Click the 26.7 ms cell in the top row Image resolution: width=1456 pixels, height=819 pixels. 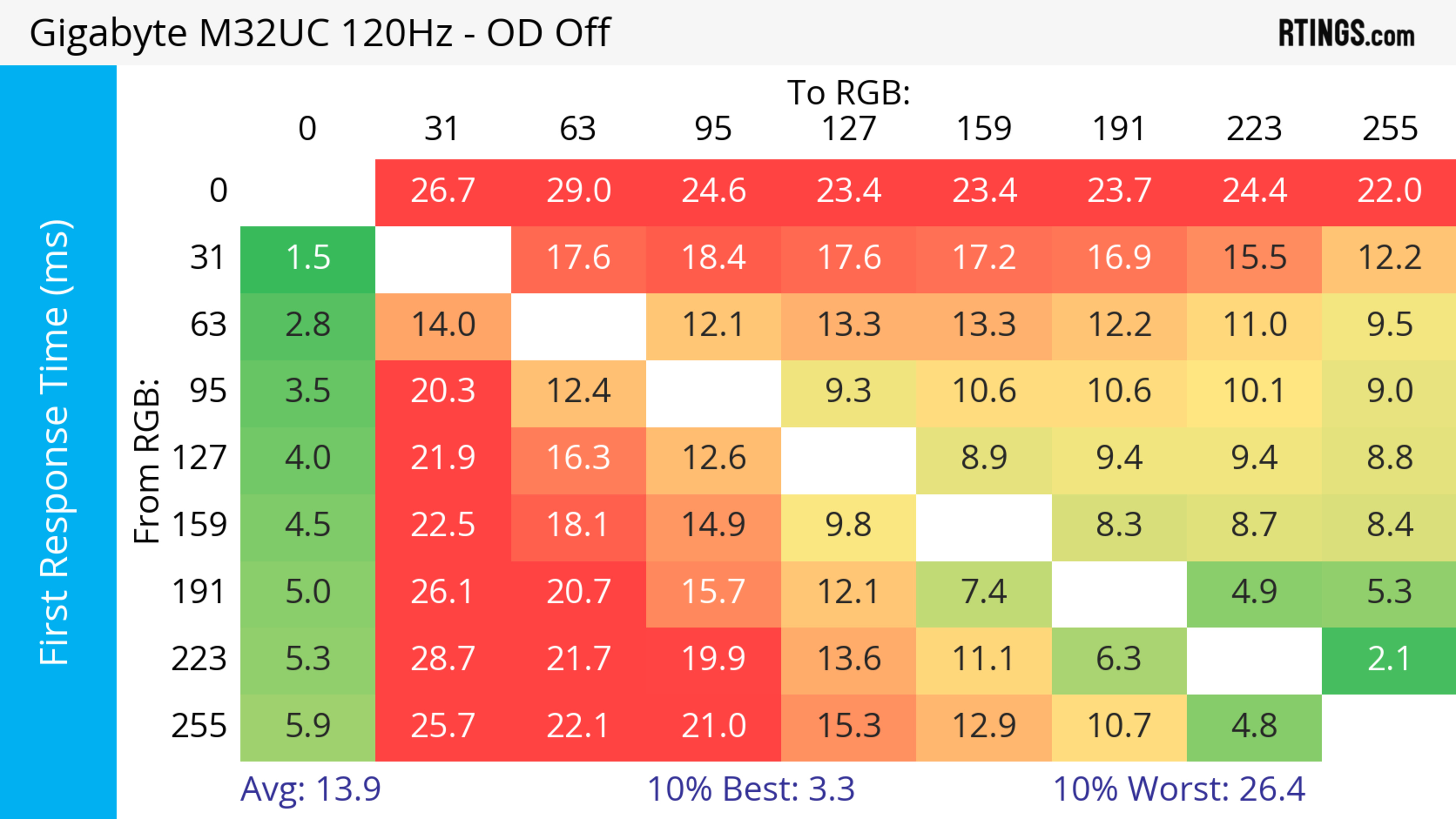tap(442, 191)
